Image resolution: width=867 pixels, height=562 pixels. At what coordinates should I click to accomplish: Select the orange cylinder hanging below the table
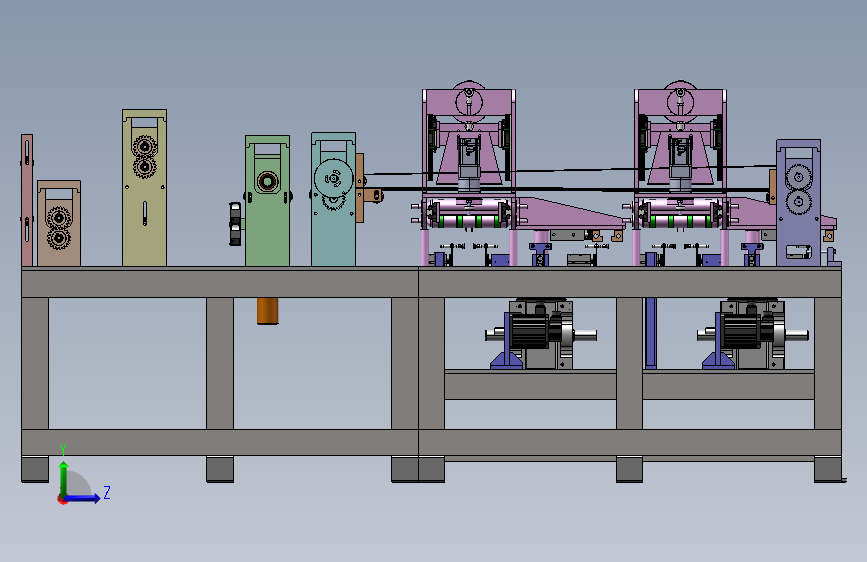point(268,311)
